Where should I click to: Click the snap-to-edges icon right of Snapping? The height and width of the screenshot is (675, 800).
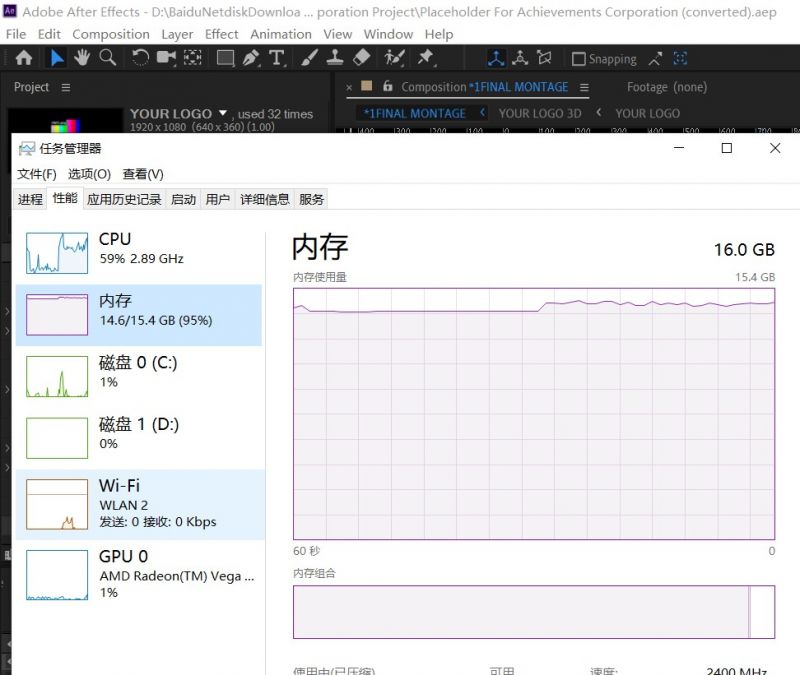pyautogui.click(x=655, y=59)
